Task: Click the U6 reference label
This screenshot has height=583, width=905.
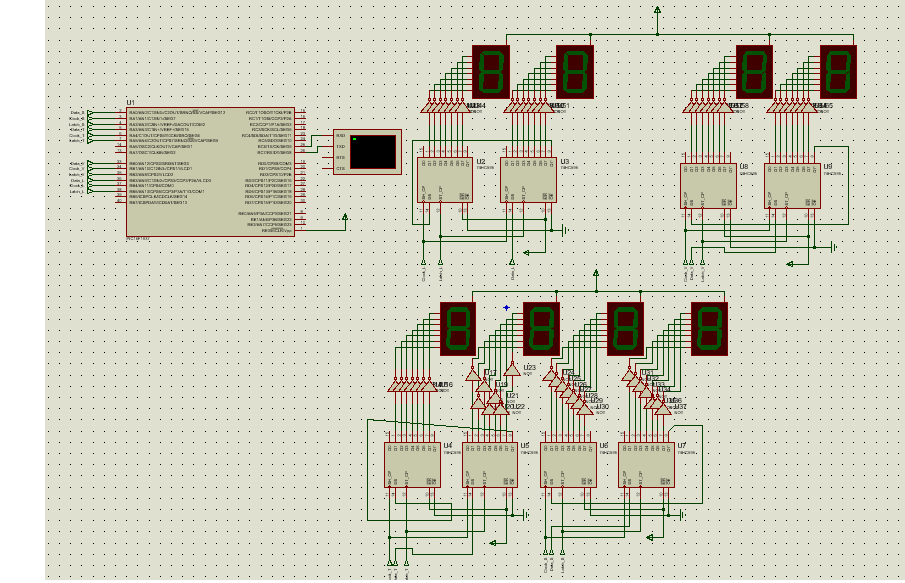Action: 604,446
